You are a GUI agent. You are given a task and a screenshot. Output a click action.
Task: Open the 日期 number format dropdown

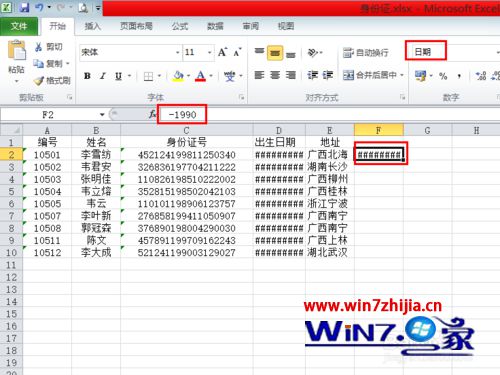click(497, 52)
